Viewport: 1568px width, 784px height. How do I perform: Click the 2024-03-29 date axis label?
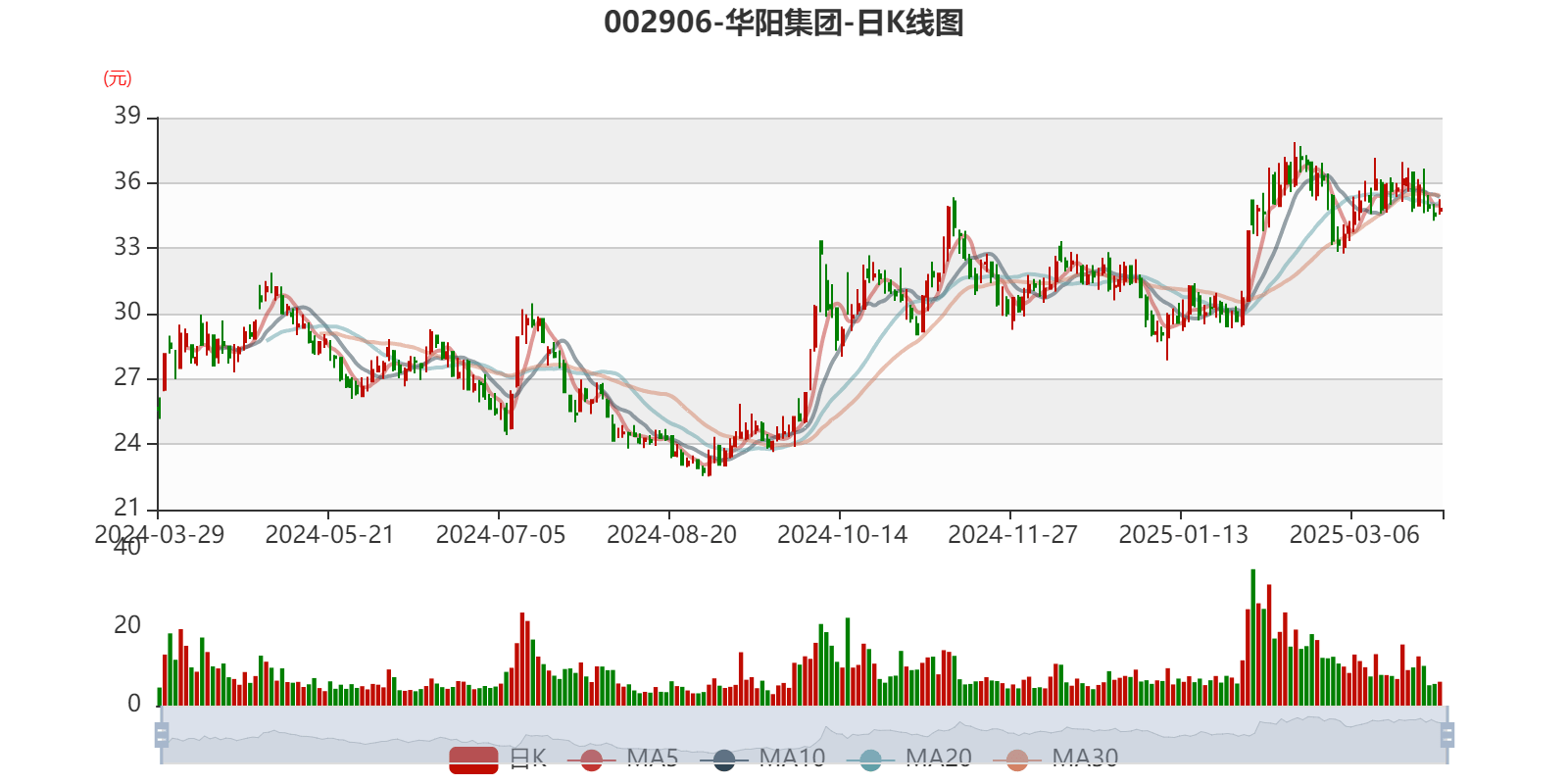click(x=159, y=535)
